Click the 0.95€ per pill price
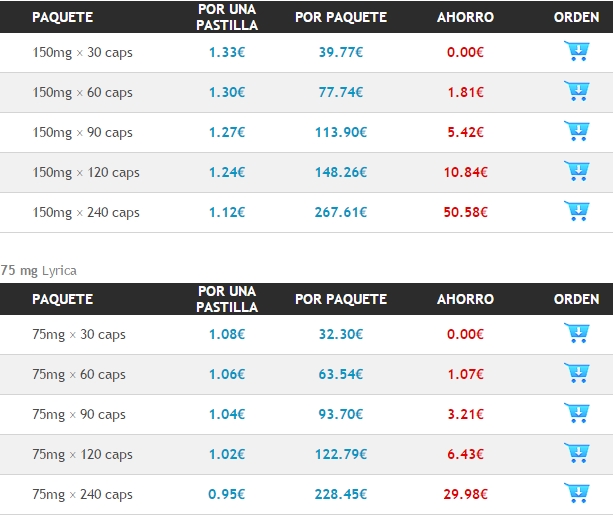Screen dimensions: 613x516 click(227, 494)
